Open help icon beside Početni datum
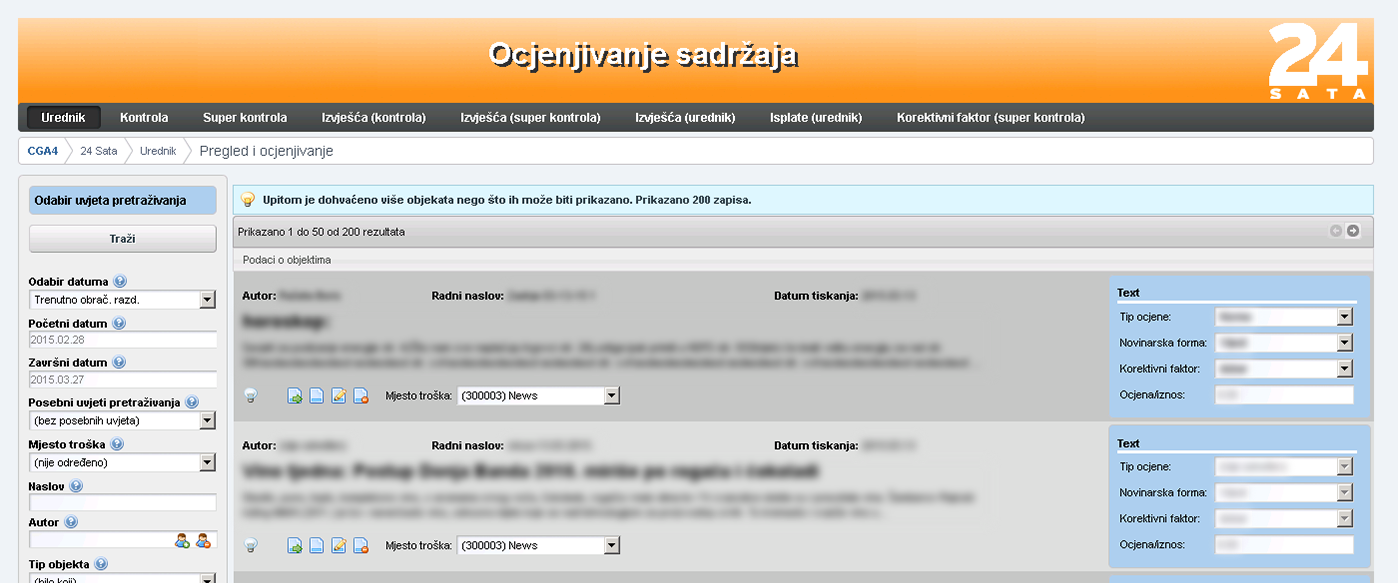Viewport: 1398px width, 583px height. pyautogui.click(x=118, y=324)
